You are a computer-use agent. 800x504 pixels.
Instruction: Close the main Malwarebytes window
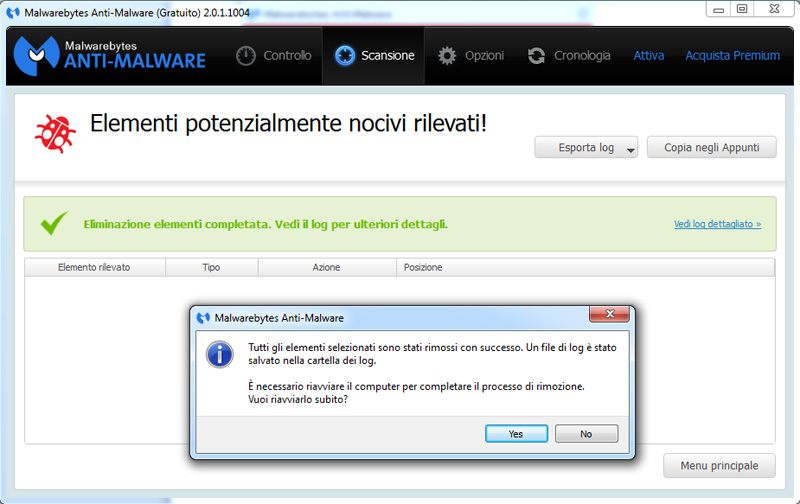[774, 9]
